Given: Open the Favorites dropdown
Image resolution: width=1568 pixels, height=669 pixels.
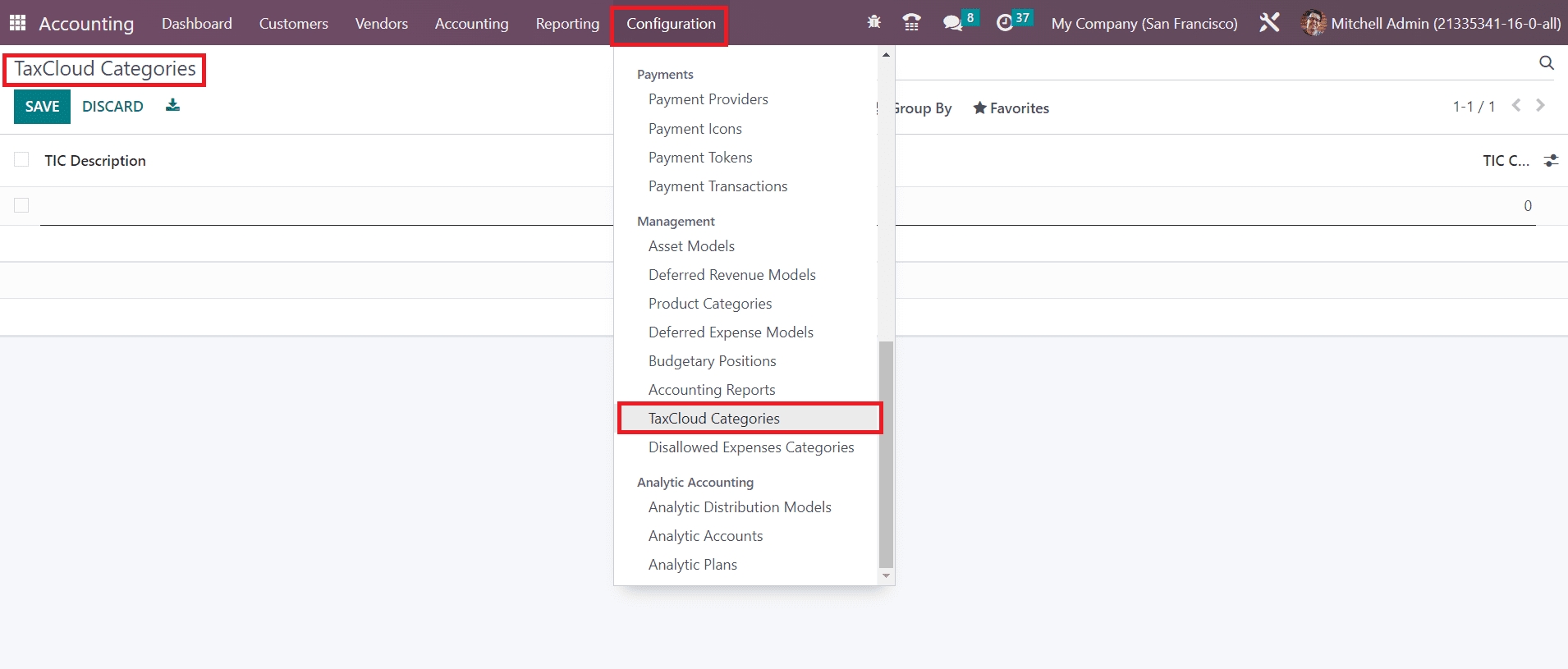Looking at the screenshot, I should [x=1011, y=108].
